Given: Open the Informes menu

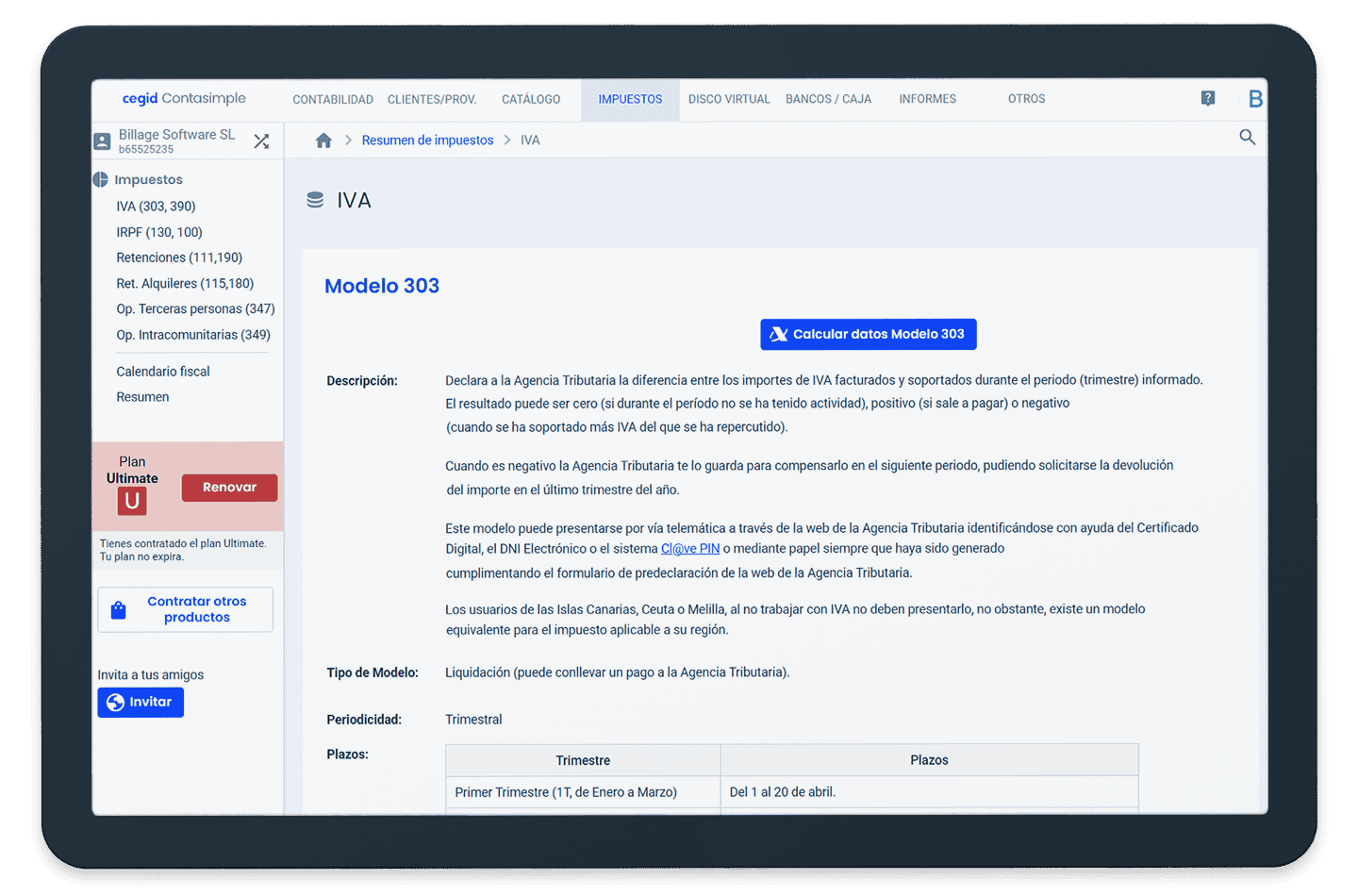Looking at the screenshot, I should [927, 99].
